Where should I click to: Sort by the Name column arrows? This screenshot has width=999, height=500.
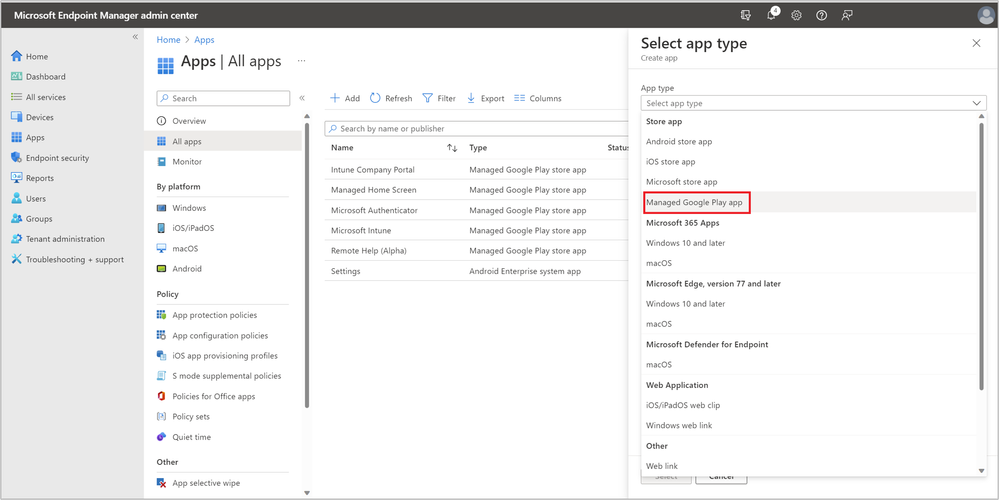(x=452, y=148)
